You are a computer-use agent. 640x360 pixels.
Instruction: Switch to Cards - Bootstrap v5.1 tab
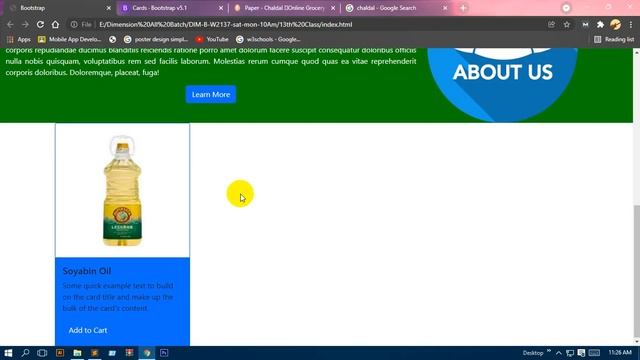(171, 8)
